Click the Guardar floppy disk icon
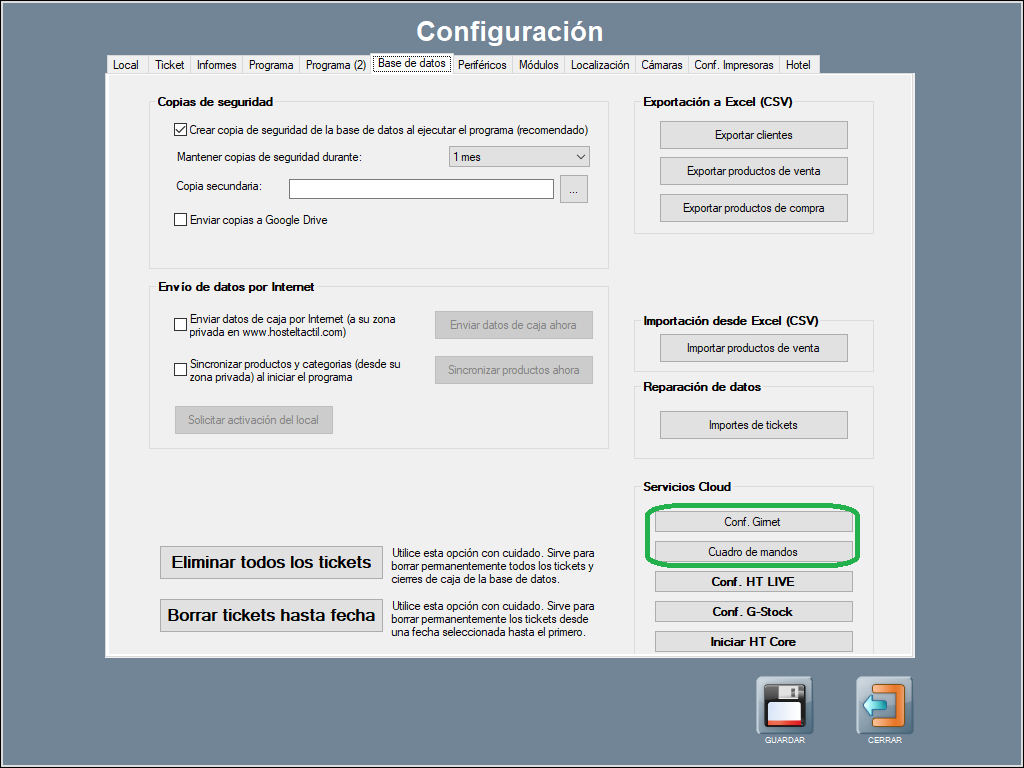The width and height of the screenshot is (1024, 768). [784, 705]
